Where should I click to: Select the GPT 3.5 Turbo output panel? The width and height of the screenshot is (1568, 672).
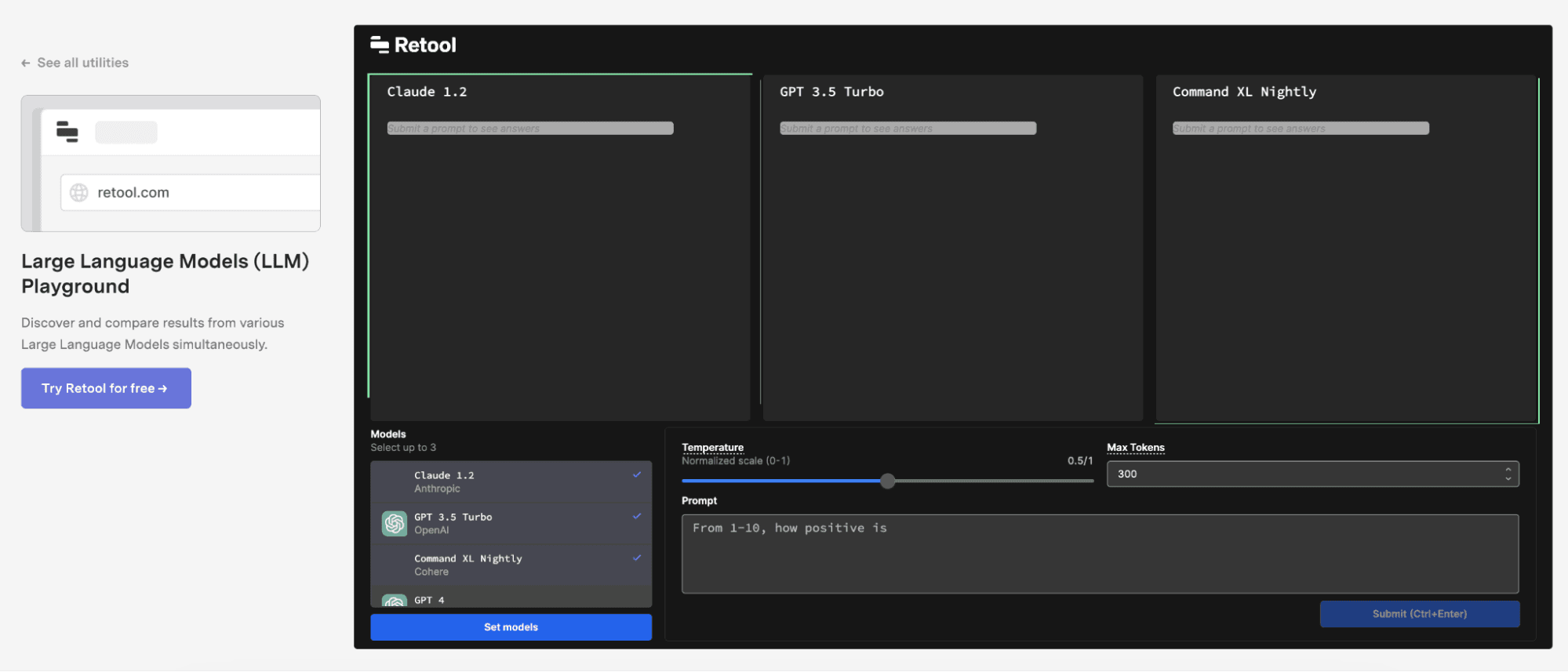pos(952,259)
